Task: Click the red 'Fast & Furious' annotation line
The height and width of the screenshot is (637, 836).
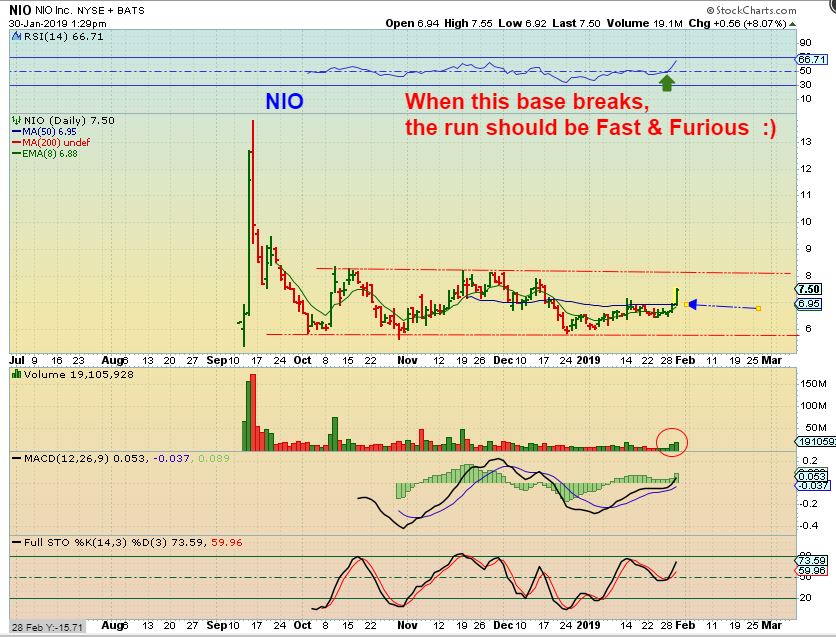Action: 590,128
